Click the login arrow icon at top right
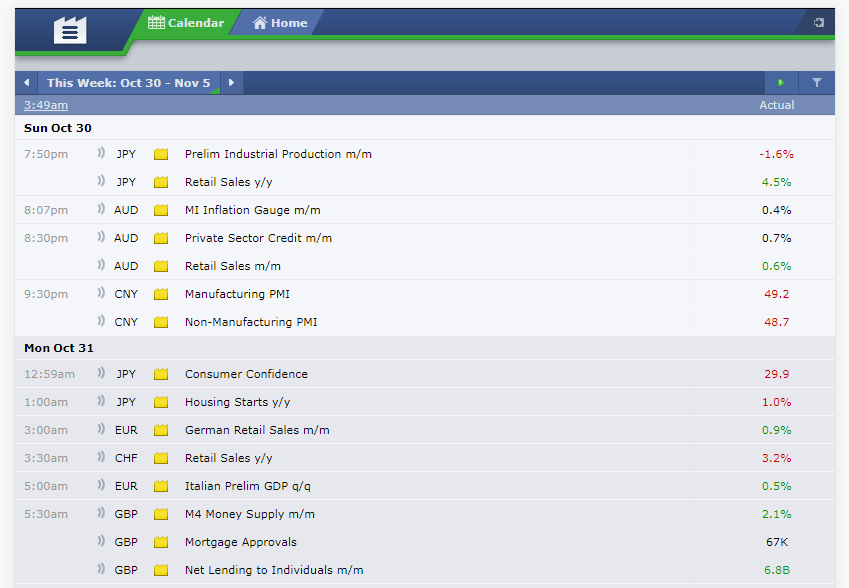Image resolution: width=849 pixels, height=588 pixels. (x=819, y=23)
